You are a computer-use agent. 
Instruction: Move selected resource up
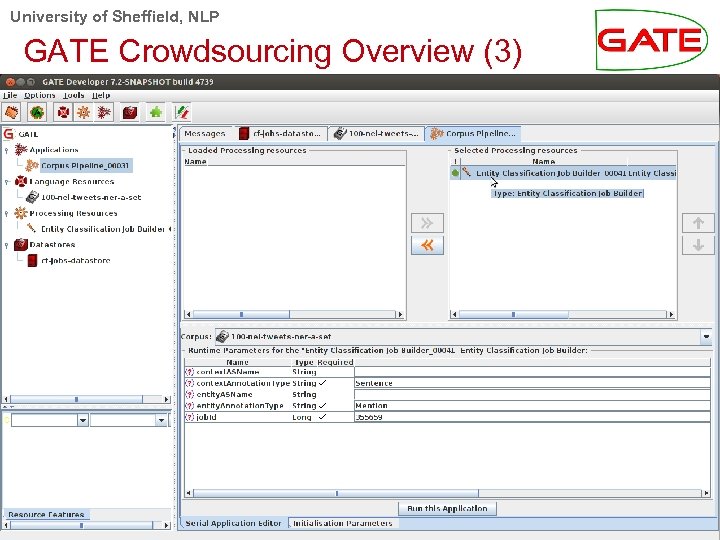click(698, 223)
